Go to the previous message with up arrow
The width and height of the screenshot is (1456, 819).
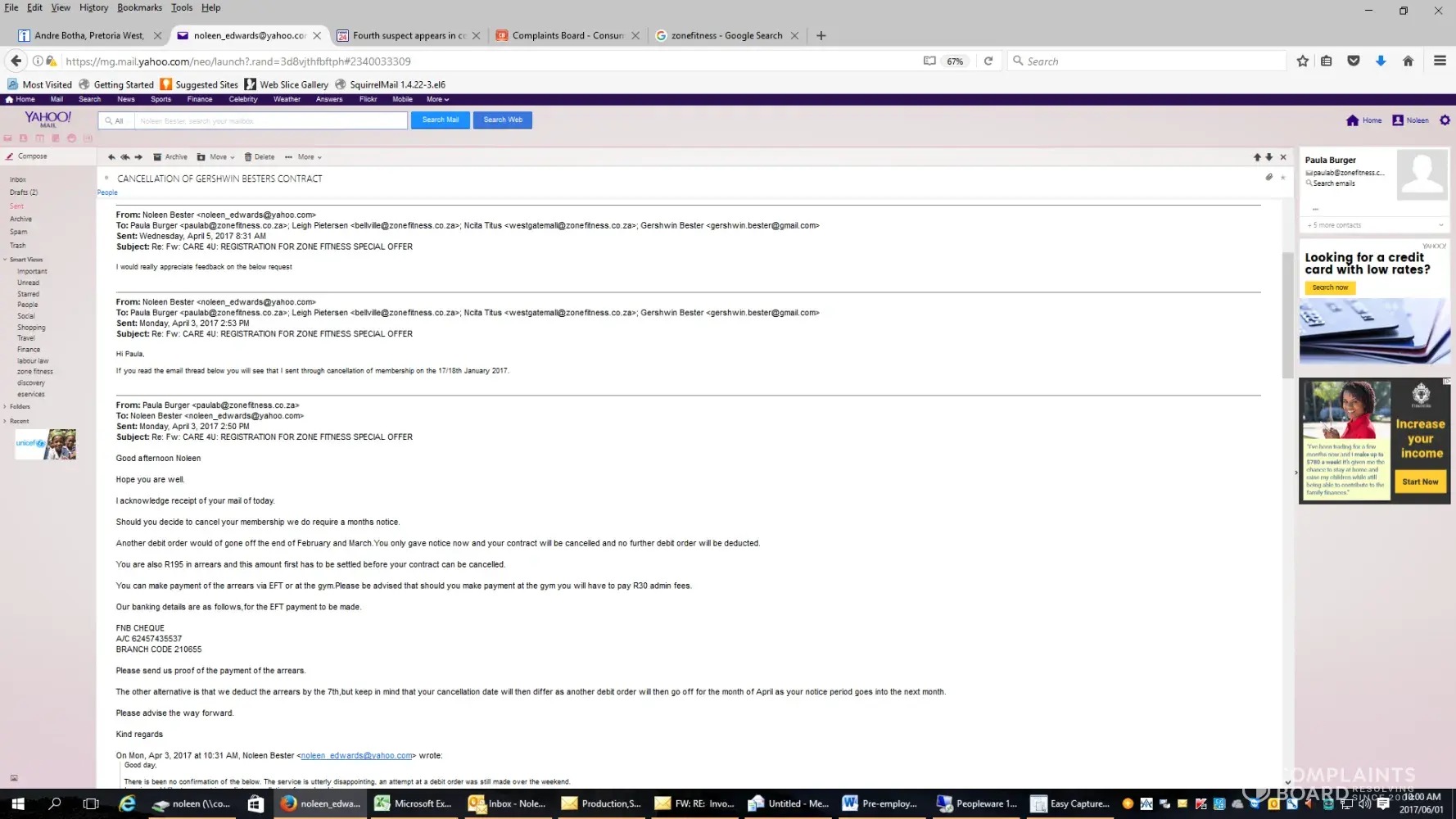1257,157
